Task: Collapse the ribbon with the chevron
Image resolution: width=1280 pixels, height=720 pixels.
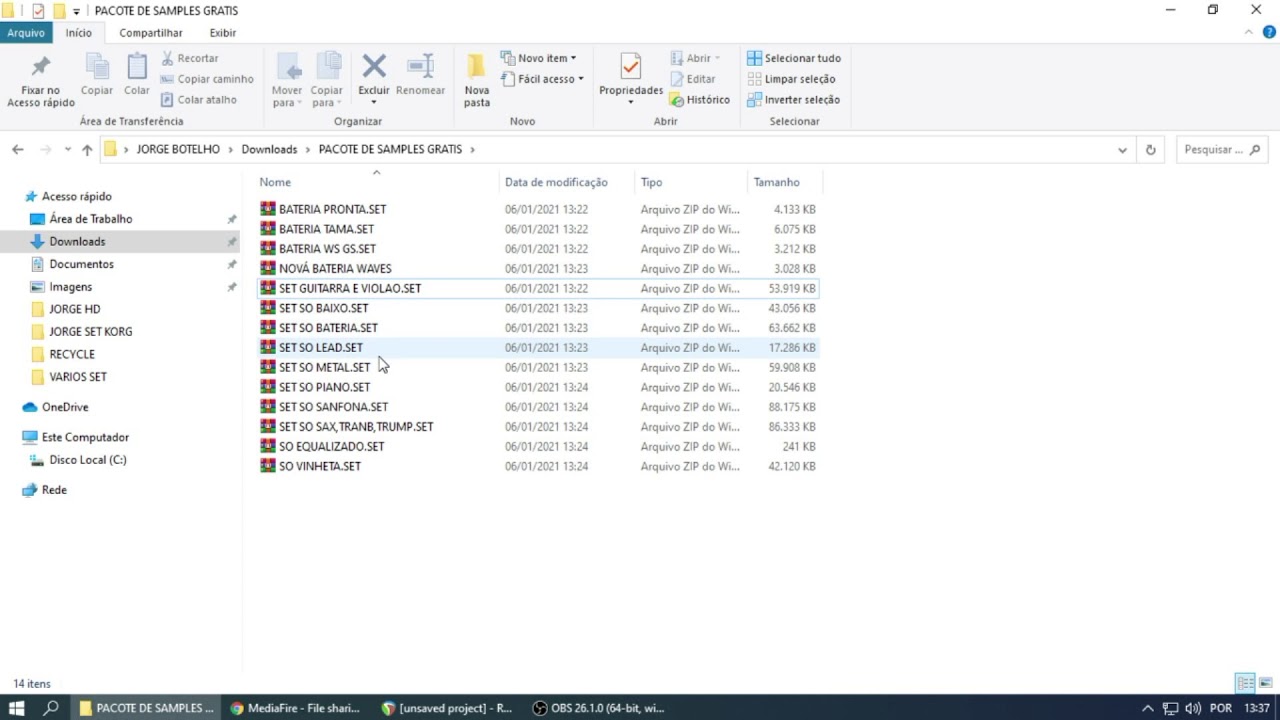Action: [1248, 32]
